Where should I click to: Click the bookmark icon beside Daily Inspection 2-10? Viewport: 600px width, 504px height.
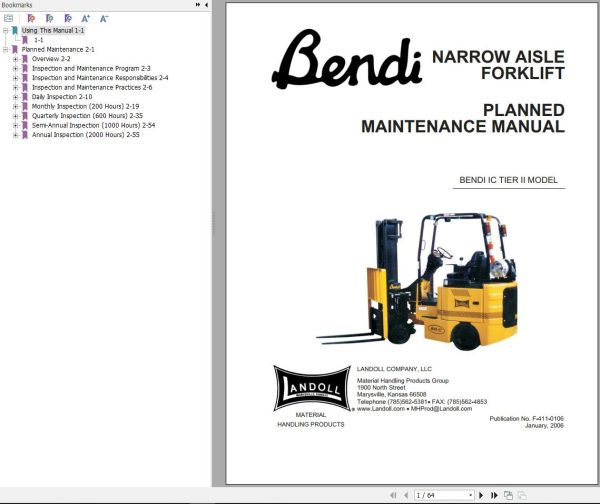[25, 97]
